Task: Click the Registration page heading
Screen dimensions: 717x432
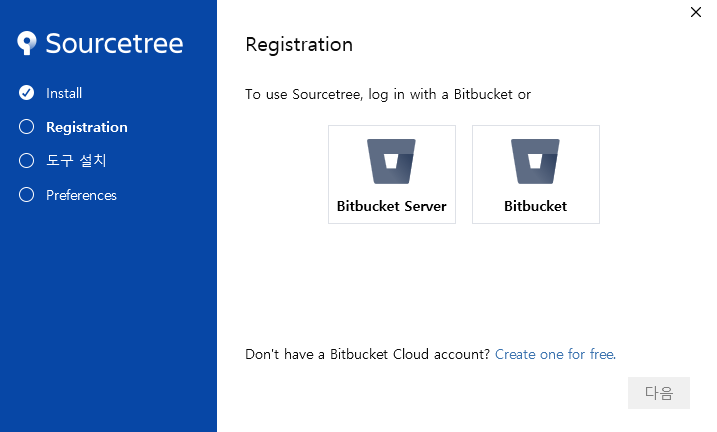Action: click(x=299, y=45)
